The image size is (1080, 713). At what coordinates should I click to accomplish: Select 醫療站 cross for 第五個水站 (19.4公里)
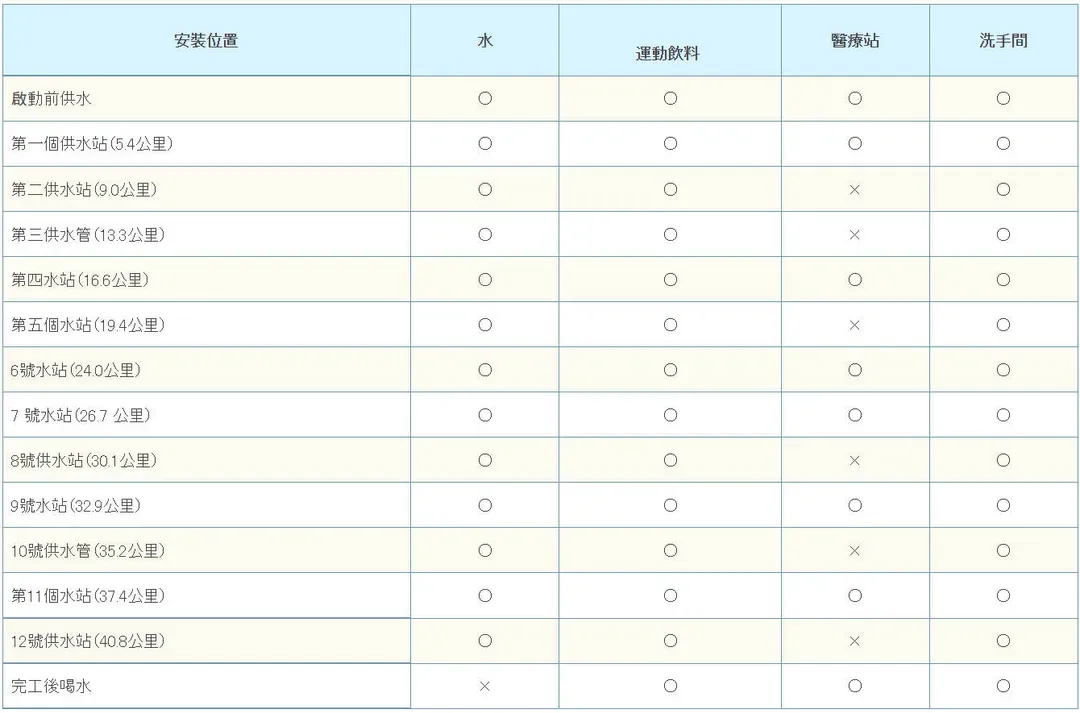click(854, 325)
